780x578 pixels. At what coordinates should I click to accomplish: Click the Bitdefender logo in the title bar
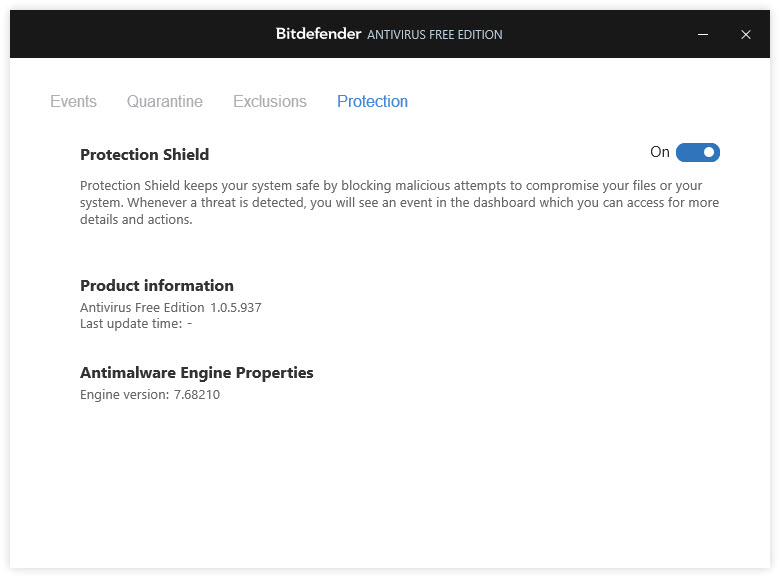coord(318,34)
